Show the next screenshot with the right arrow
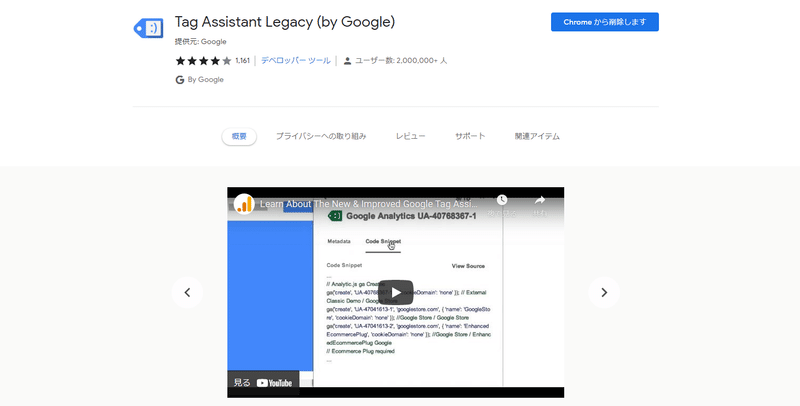The height and width of the screenshot is (406, 800). coord(604,292)
